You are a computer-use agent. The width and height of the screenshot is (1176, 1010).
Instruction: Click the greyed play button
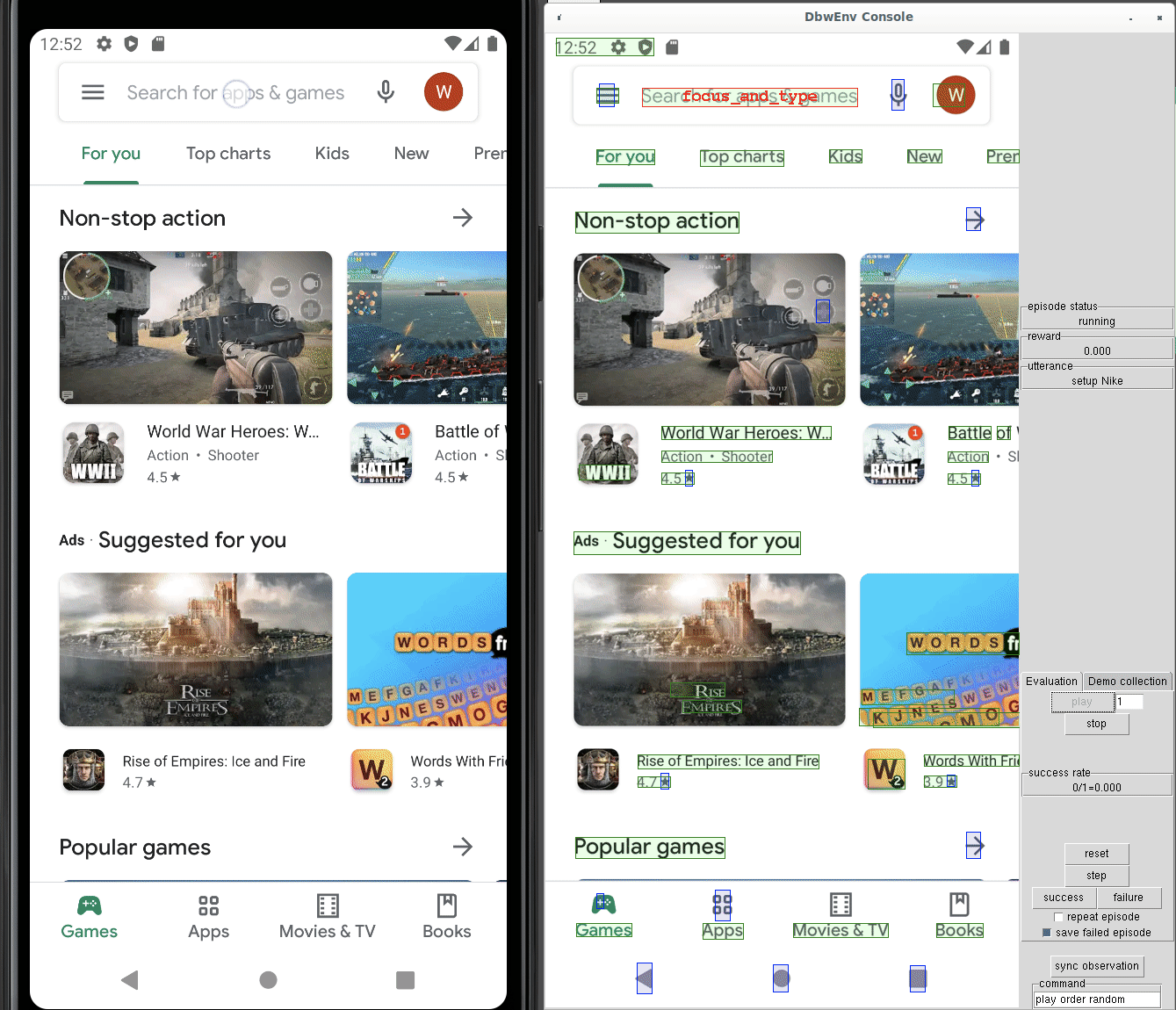pos(1082,702)
